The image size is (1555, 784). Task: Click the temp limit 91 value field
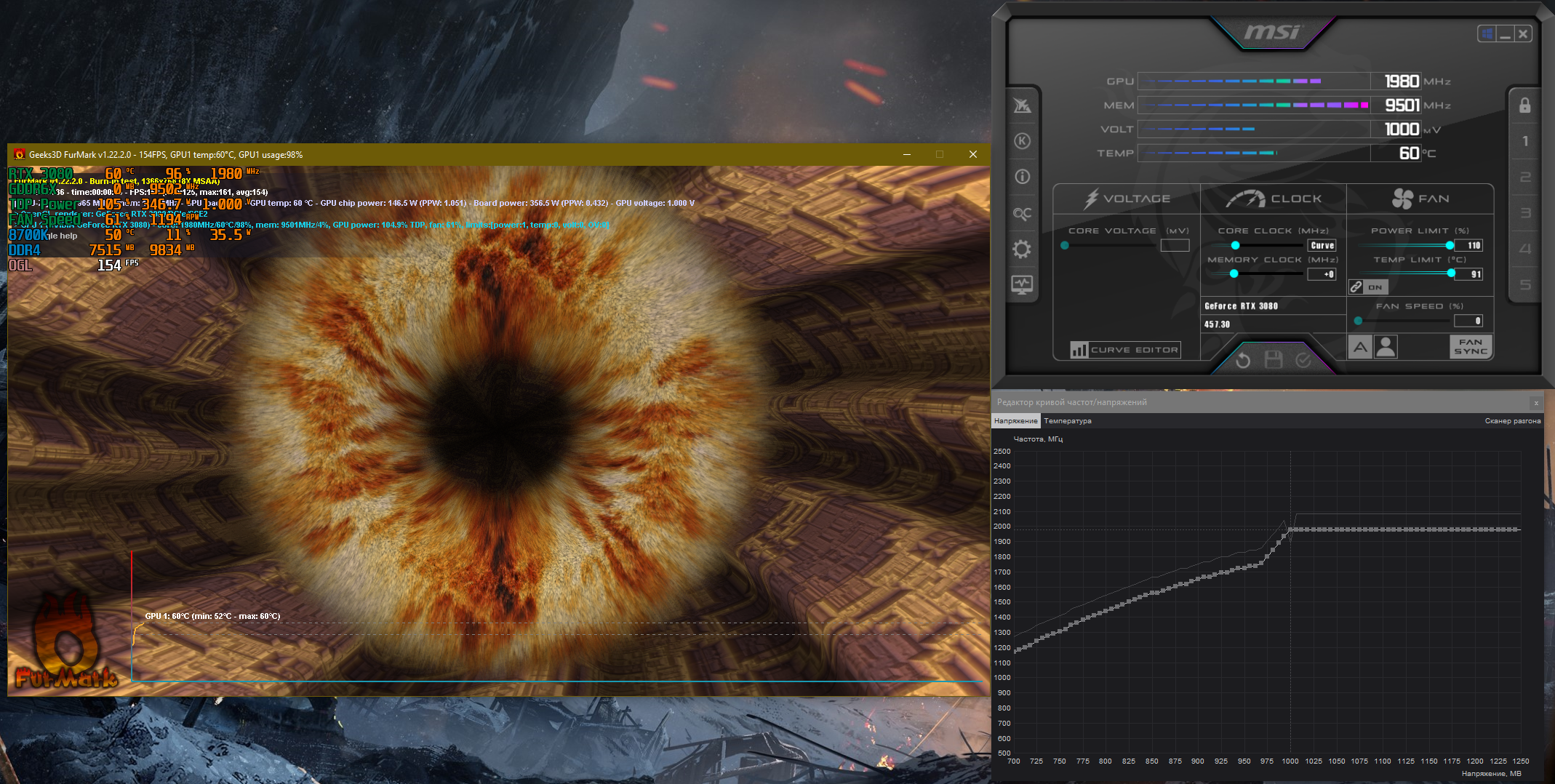tap(1468, 274)
